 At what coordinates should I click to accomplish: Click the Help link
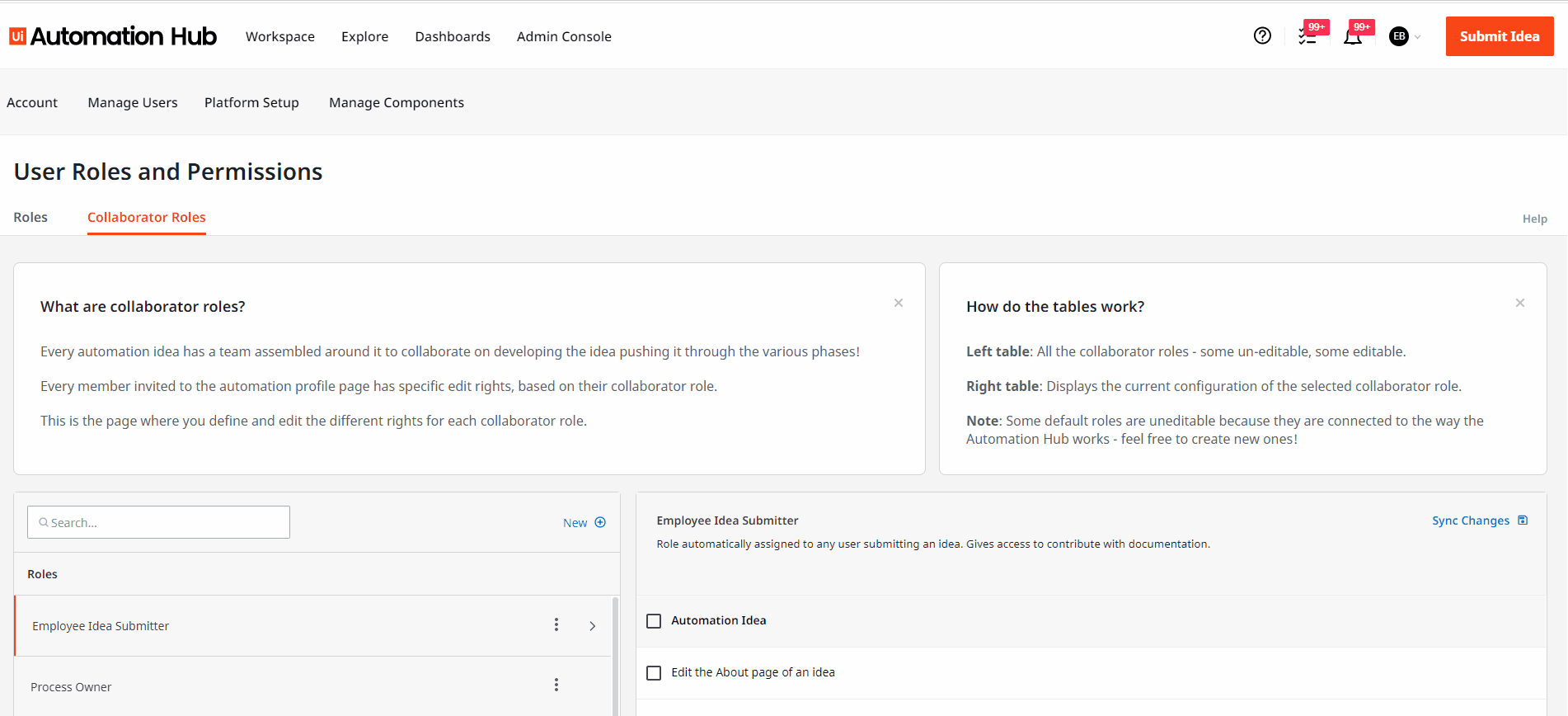pos(1534,219)
